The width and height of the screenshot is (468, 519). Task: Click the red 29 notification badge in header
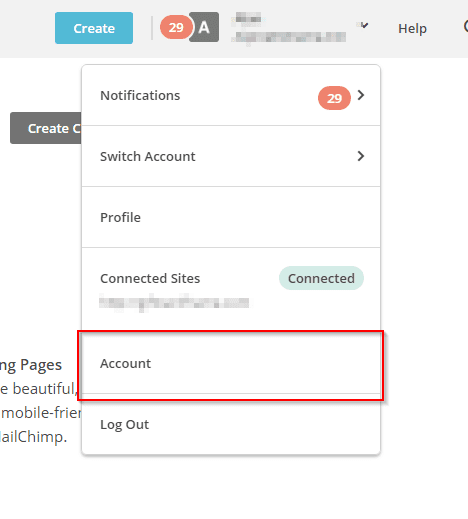(176, 27)
